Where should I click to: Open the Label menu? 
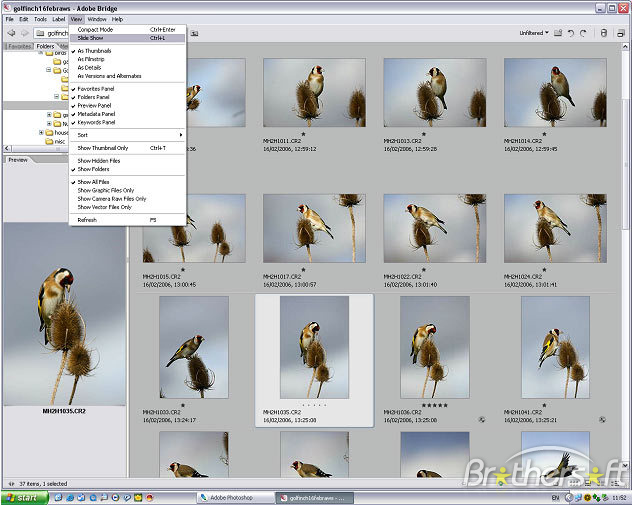point(58,19)
